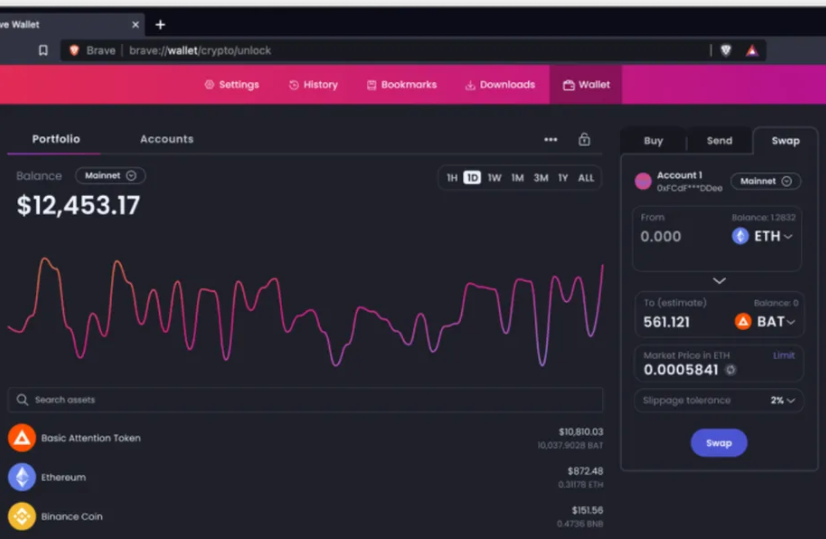
Task: Open the Mainnet network dropdown next to Balance
Action: coord(110,175)
